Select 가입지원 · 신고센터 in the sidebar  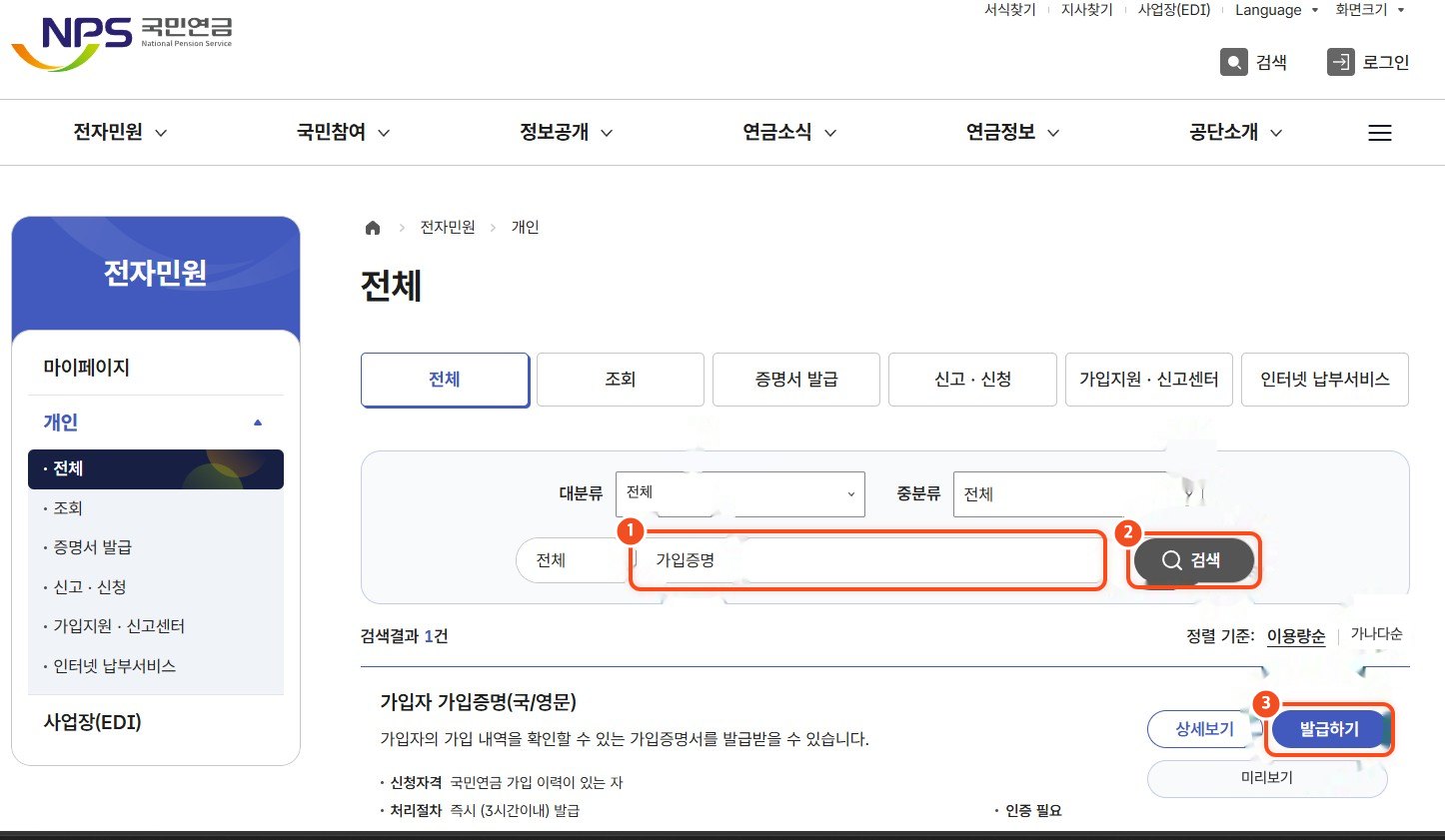pyautogui.click(x=118, y=626)
